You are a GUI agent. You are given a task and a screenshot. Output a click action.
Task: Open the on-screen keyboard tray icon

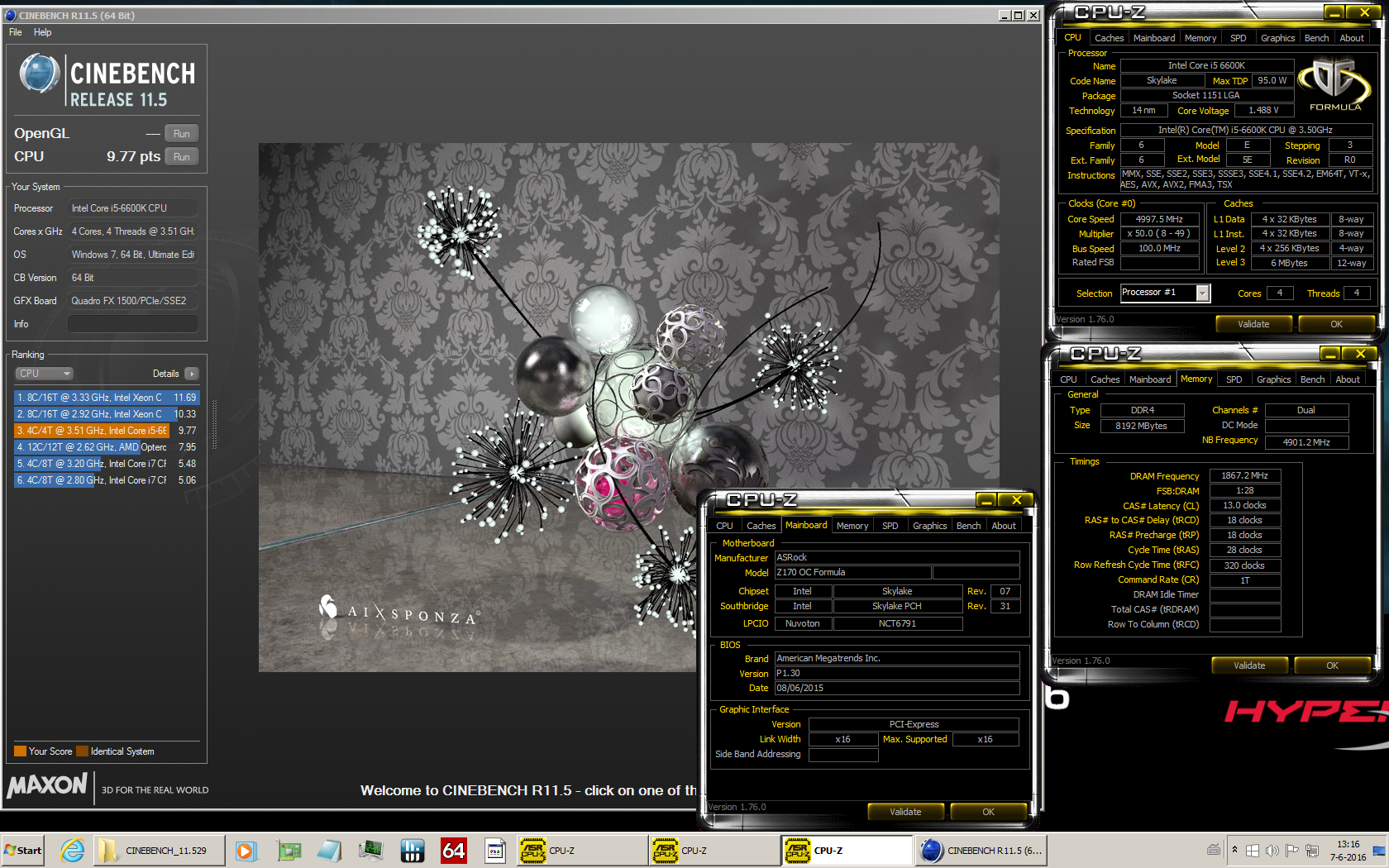1214,850
